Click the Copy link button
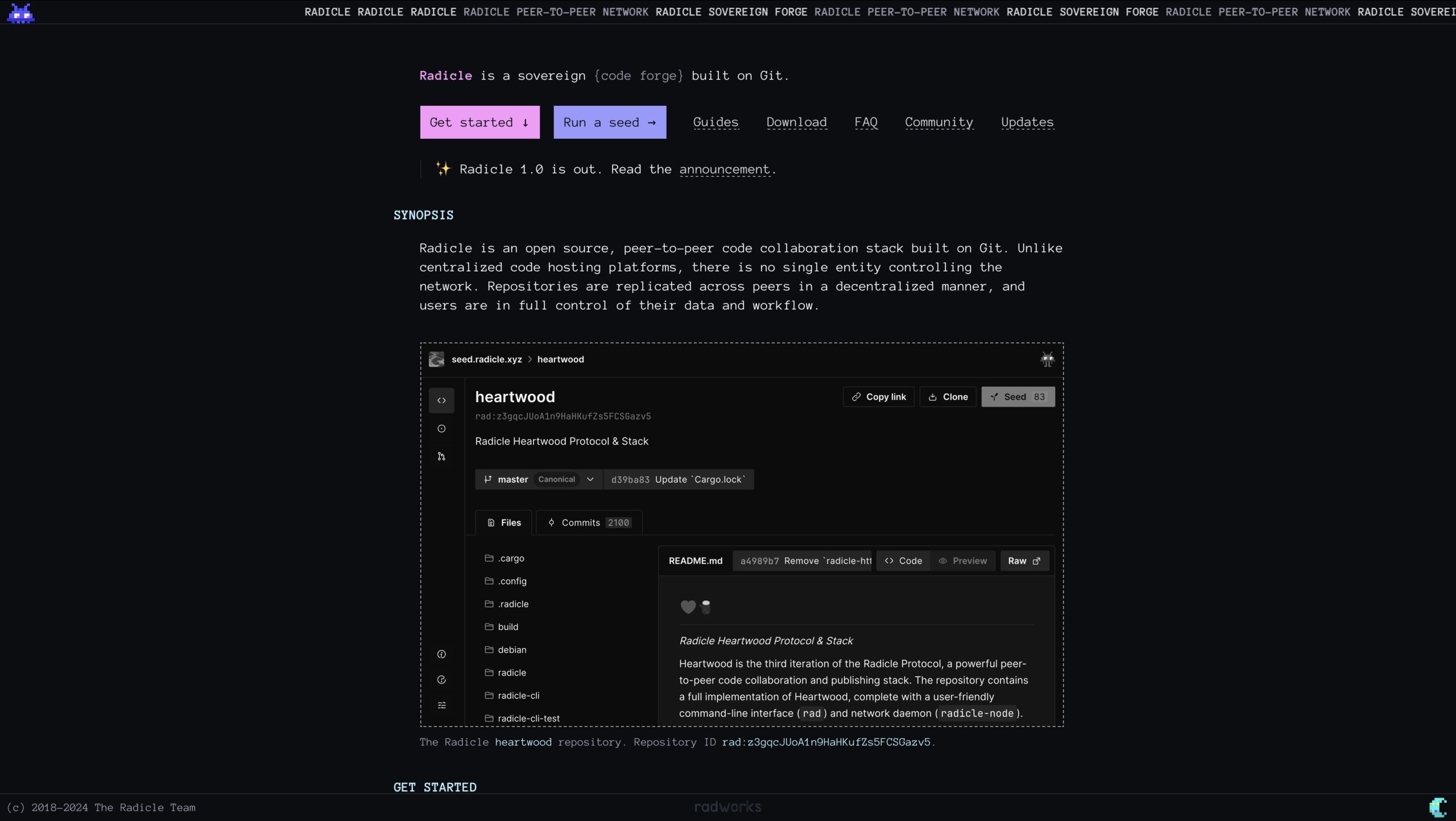The height and width of the screenshot is (821, 1456). (x=878, y=397)
